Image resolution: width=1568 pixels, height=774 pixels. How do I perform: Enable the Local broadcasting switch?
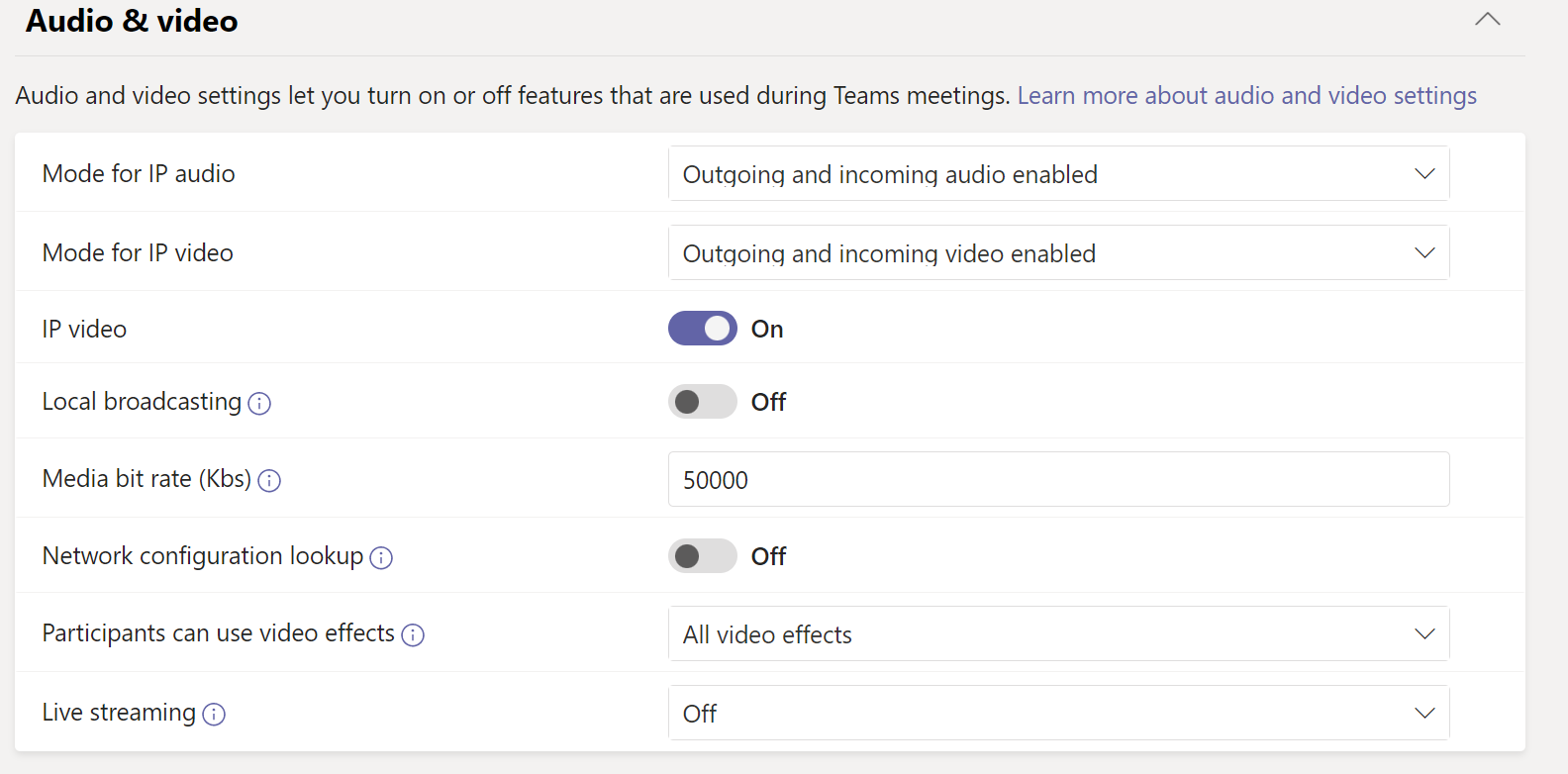(x=703, y=402)
